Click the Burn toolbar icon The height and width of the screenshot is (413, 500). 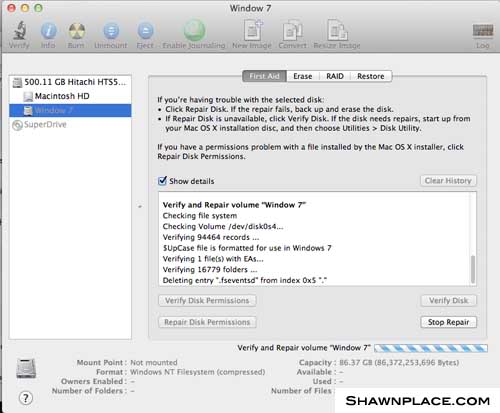pos(77,31)
